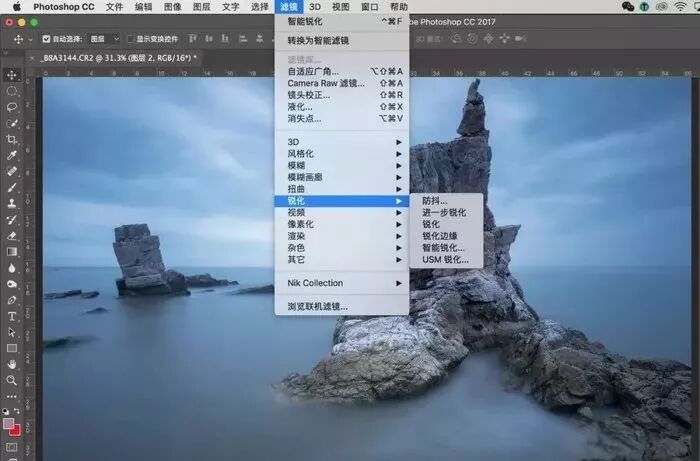
Task: Choose 转换为智能滤镜
Action: point(342,41)
